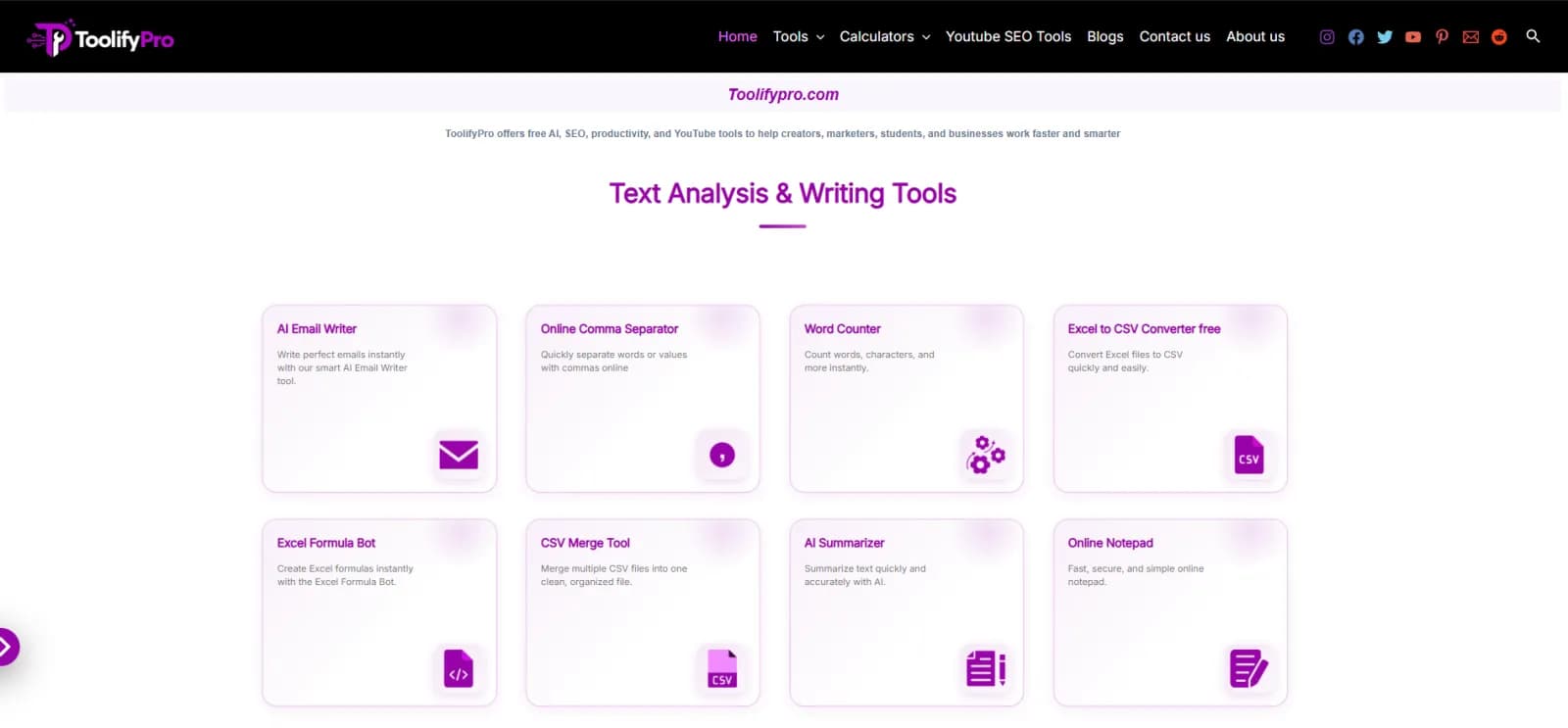
Task: Click the email envelope icon in header
Action: (x=1470, y=37)
